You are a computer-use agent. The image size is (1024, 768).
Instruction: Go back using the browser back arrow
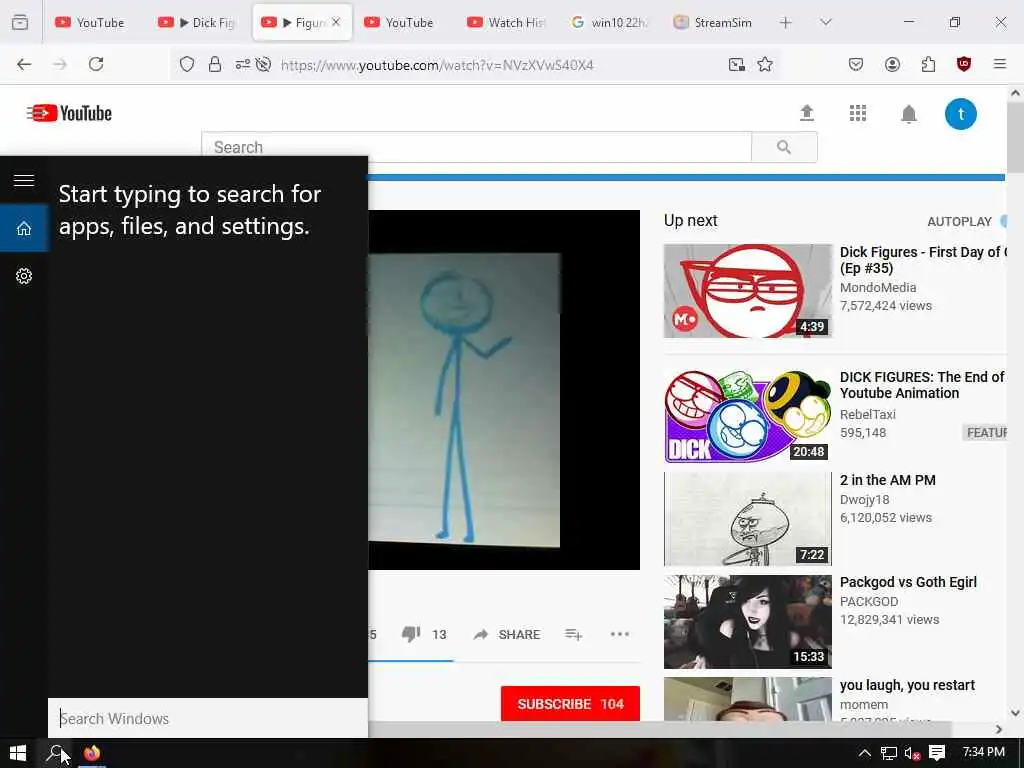click(24, 64)
